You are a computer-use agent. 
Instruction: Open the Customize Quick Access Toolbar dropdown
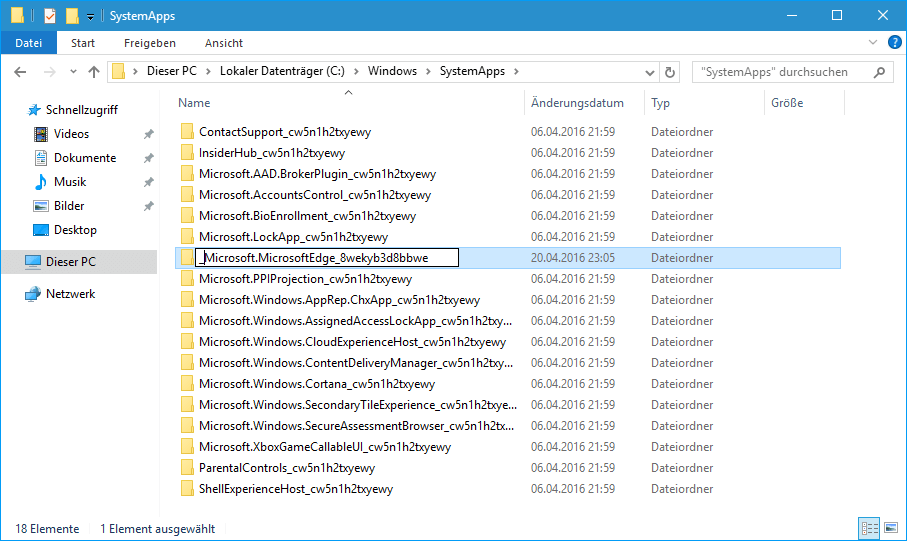tap(90, 17)
